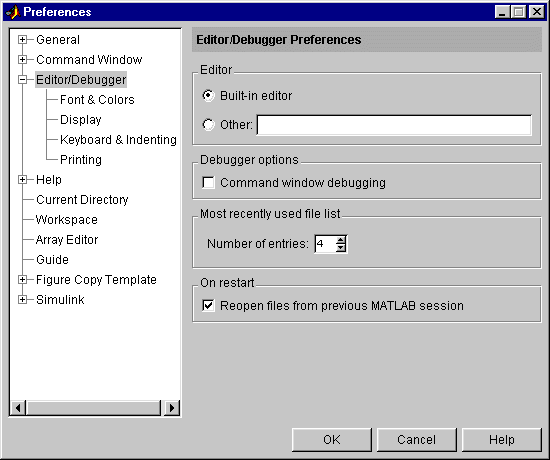The height and width of the screenshot is (460, 550).
Task: Collapse the Editor/Debugger tree node
Action: tap(22, 80)
